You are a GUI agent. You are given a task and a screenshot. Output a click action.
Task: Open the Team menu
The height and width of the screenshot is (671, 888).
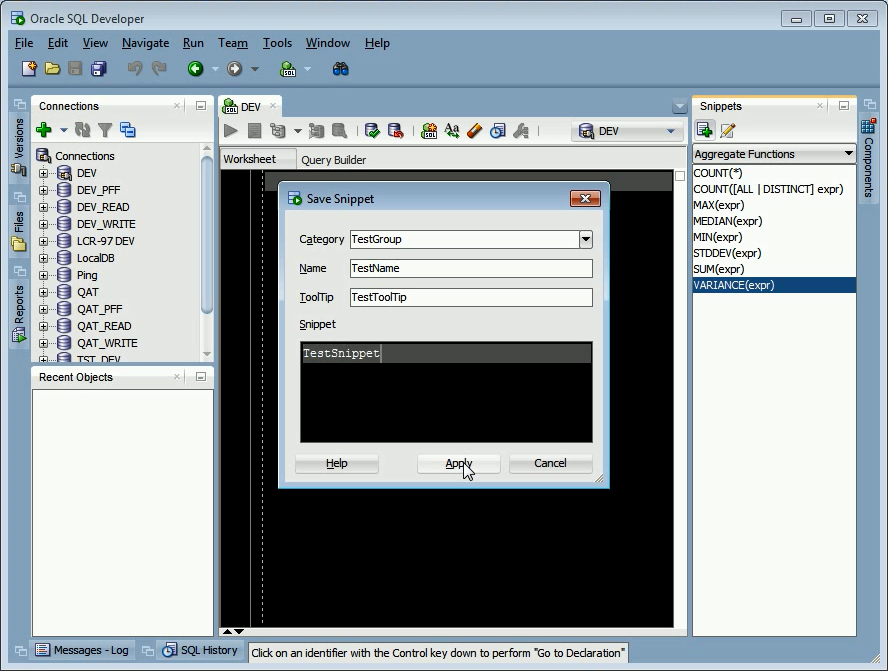tap(233, 43)
